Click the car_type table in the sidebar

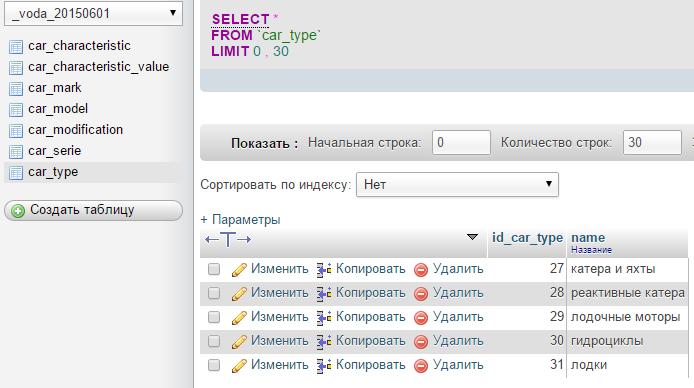pos(53,172)
